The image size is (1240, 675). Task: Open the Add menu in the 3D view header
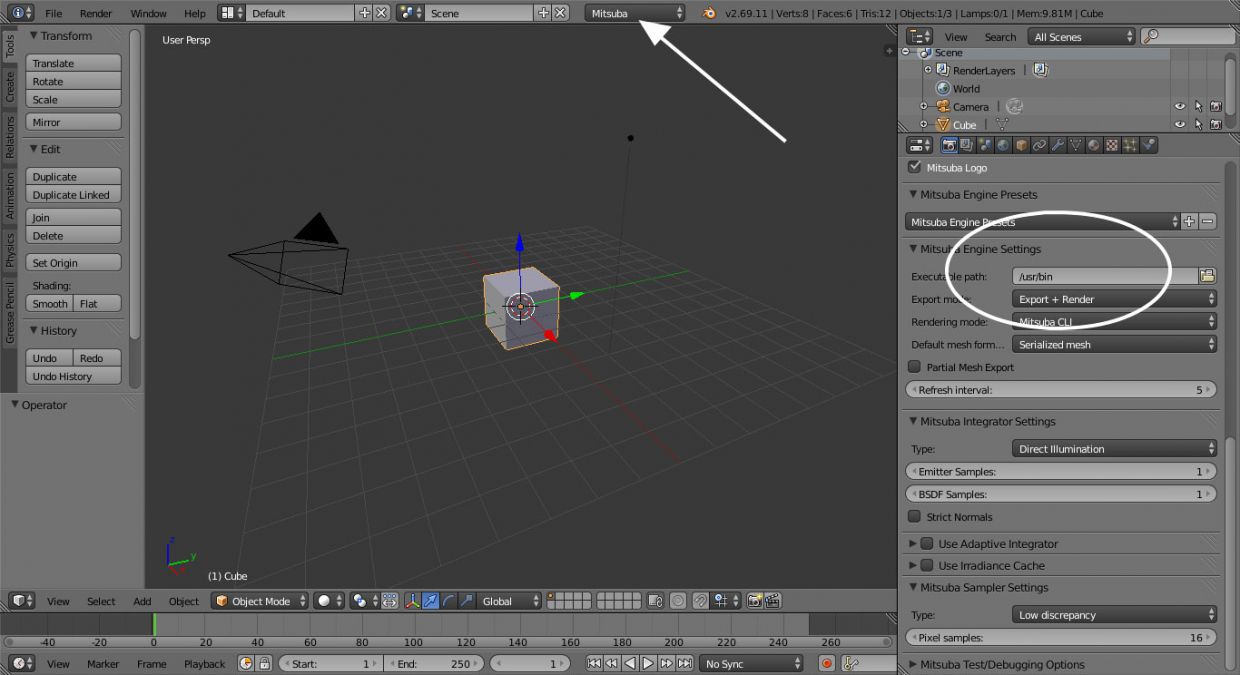click(x=143, y=601)
